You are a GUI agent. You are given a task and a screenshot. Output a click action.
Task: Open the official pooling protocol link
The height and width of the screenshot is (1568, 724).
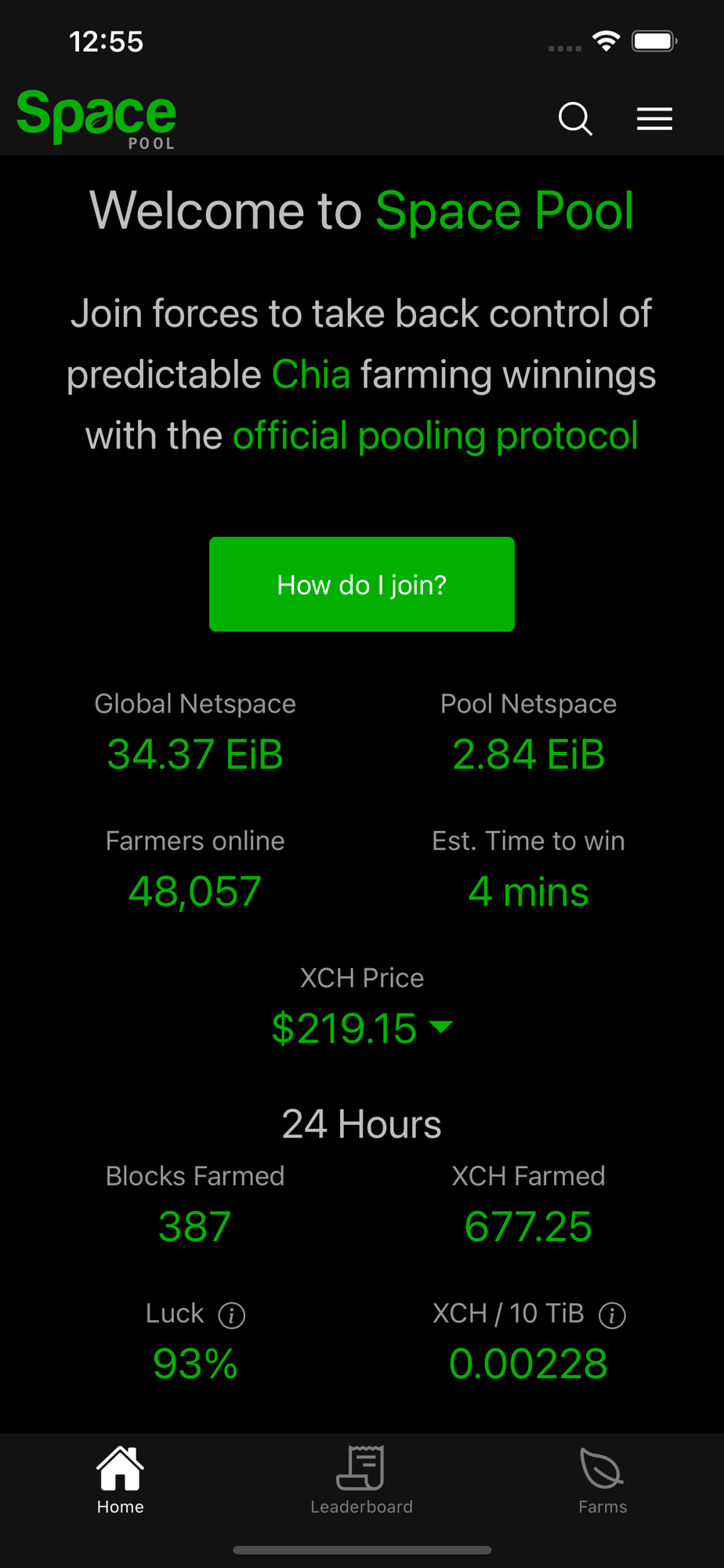pos(436,435)
